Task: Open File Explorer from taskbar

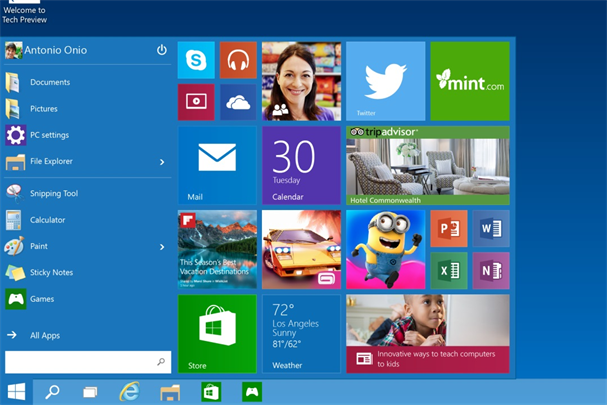Action: pos(170,393)
